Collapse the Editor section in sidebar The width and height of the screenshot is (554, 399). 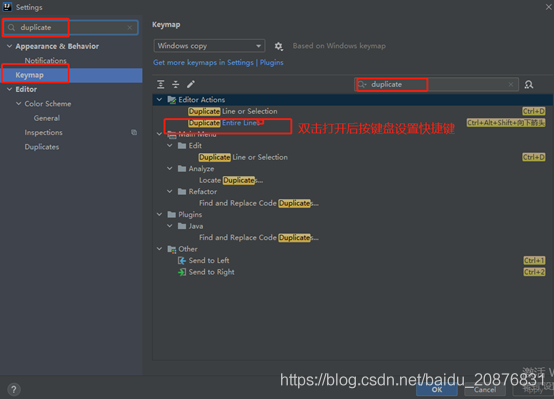pos(10,89)
